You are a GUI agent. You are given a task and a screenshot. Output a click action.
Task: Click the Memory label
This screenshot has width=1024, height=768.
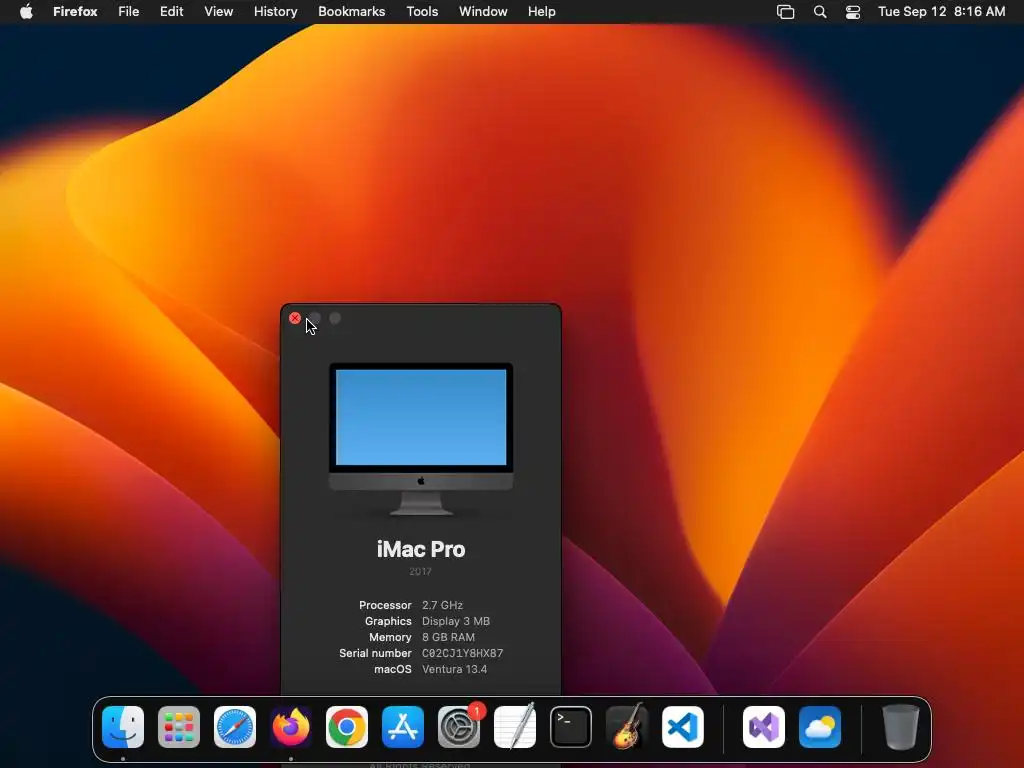[391, 637]
